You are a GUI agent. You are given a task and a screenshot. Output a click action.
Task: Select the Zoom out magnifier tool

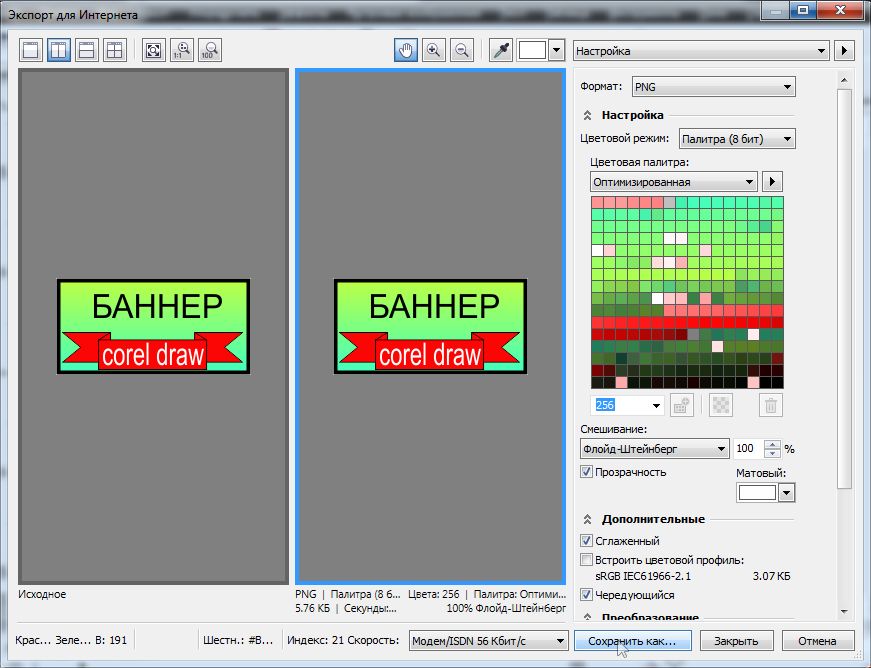pyautogui.click(x=462, y=50)
